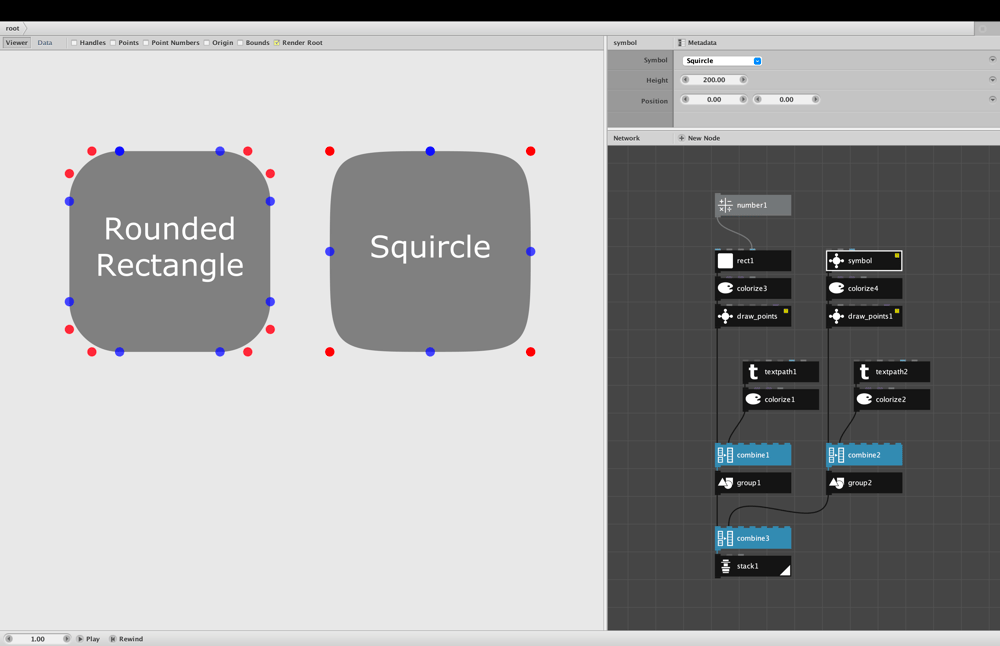
Task: Enable the Handles checkbox
Action: click(x=74, y=43)
